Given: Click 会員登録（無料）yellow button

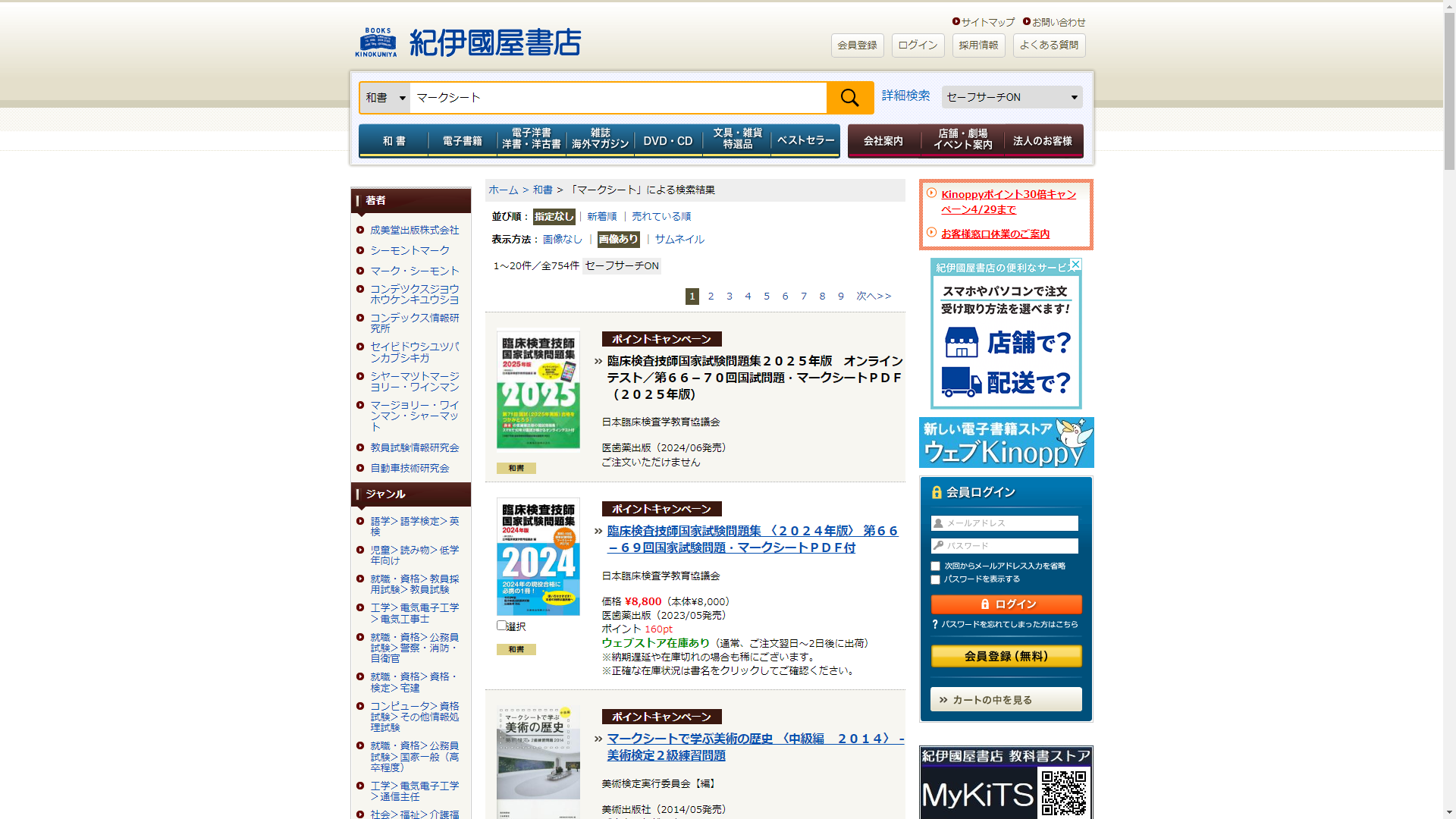Looking at the screenshot, I should tap(1006, 656).
